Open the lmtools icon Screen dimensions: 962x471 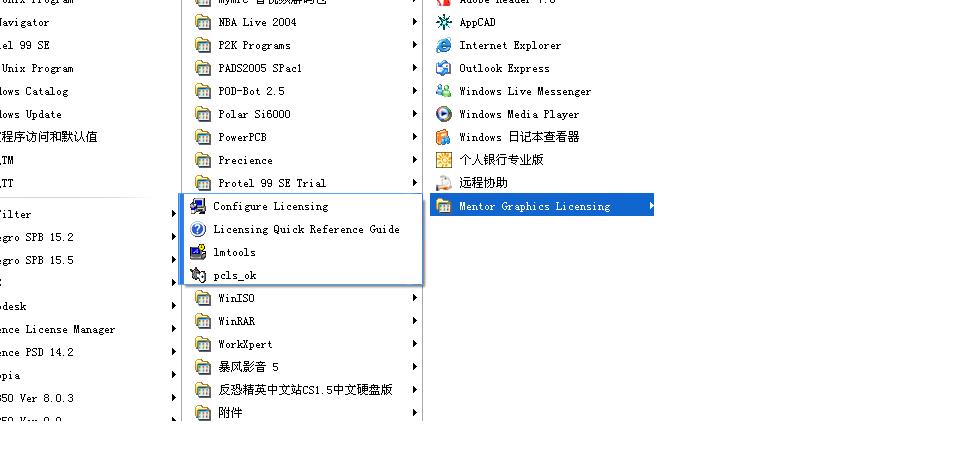click(x=198, y=252)
